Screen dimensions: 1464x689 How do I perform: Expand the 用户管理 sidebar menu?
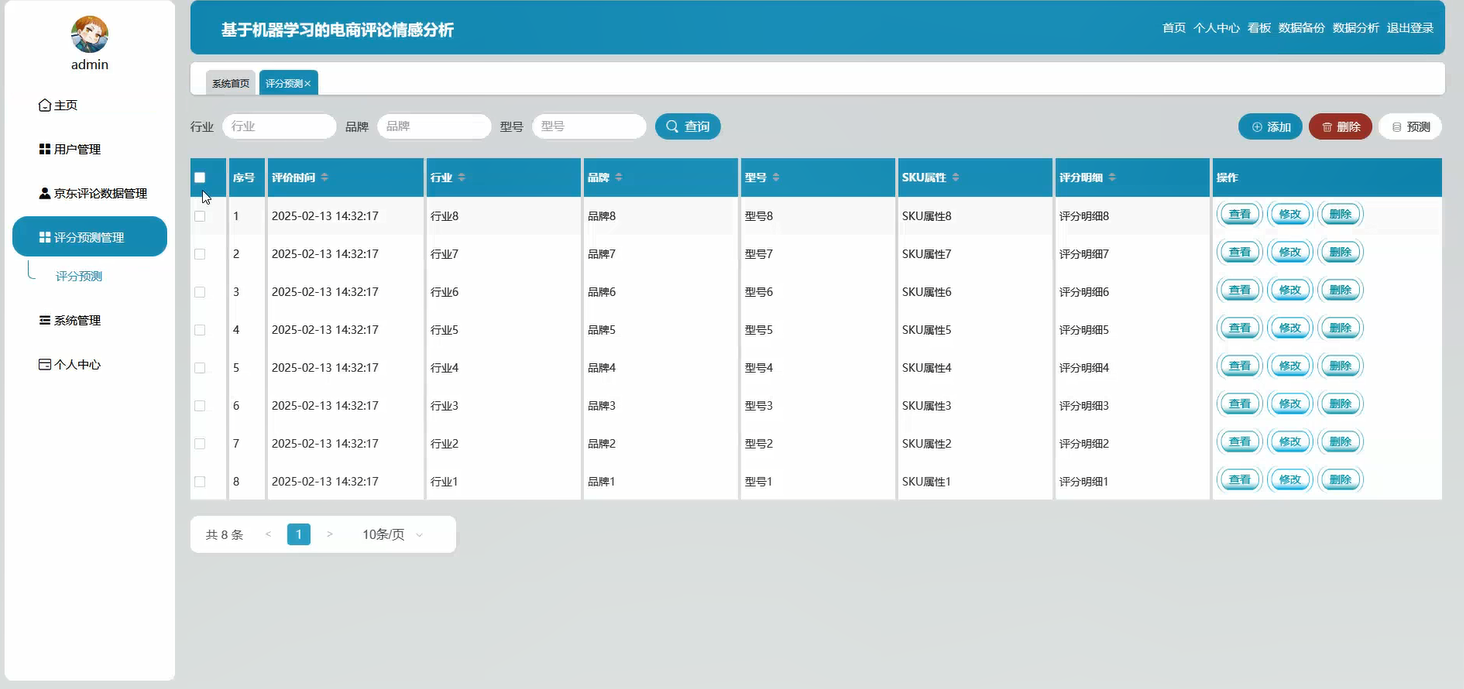tap(70, 149)
